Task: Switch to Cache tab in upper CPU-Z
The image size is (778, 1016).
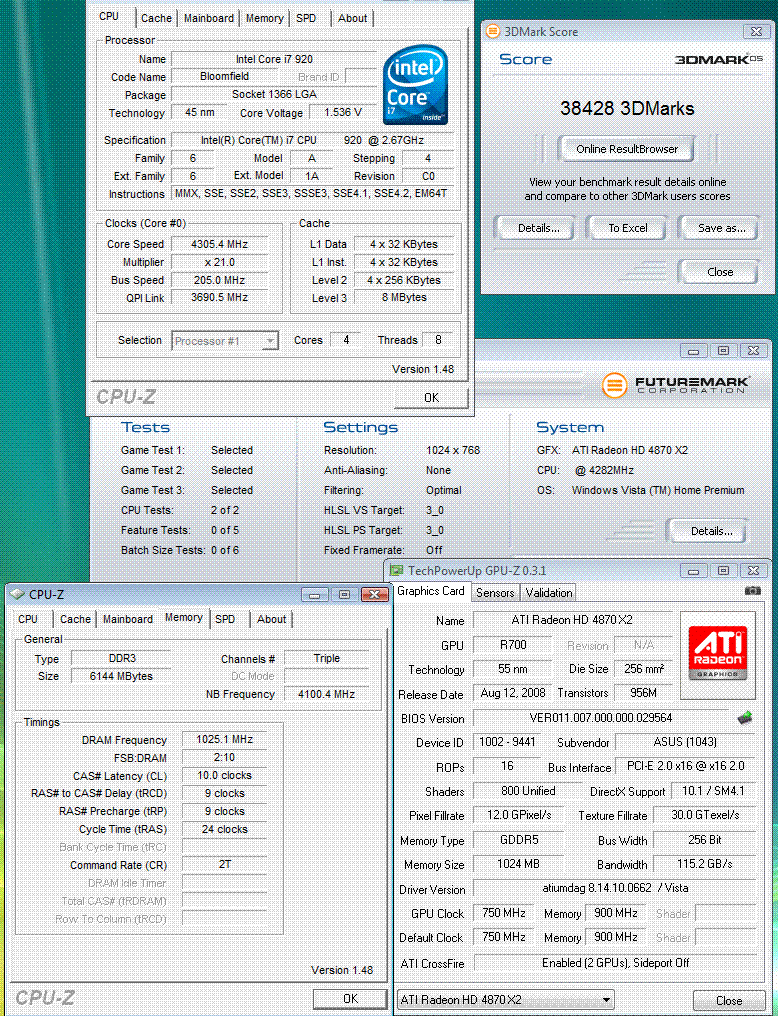Action: pyautogui.click(x=156, y=18)
